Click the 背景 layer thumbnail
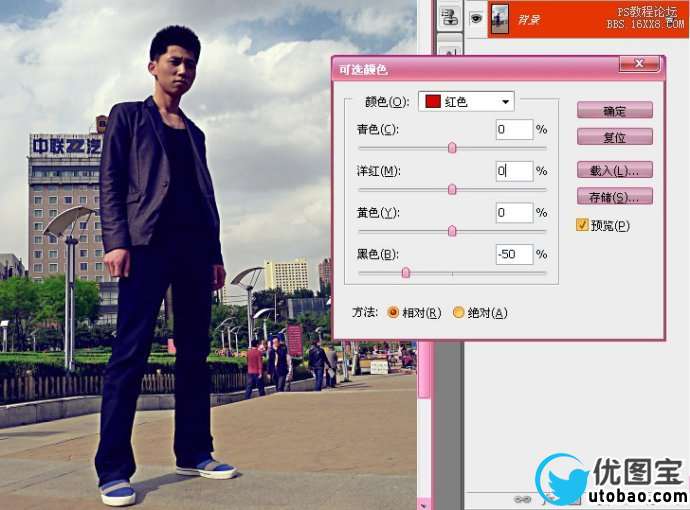This screenshot has width=690, height=510. coord(499,19)
